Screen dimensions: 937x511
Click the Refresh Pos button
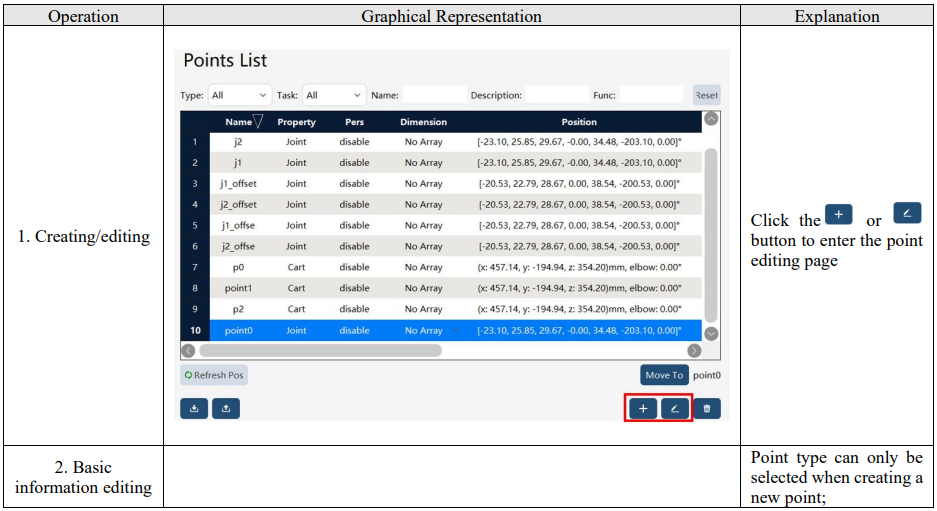point(214,375)
